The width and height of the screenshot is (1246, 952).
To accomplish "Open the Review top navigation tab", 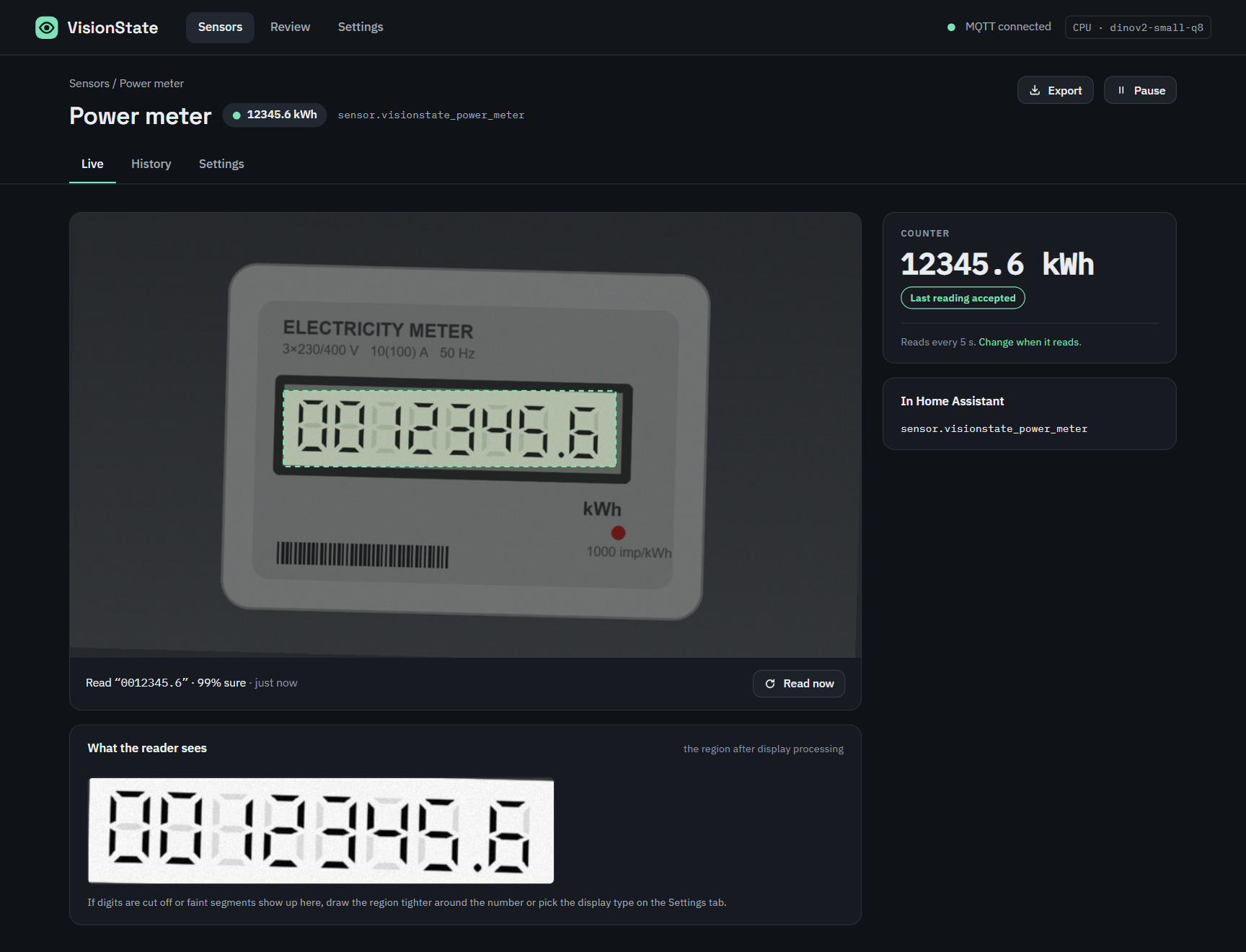I will [x=290, y=27].
